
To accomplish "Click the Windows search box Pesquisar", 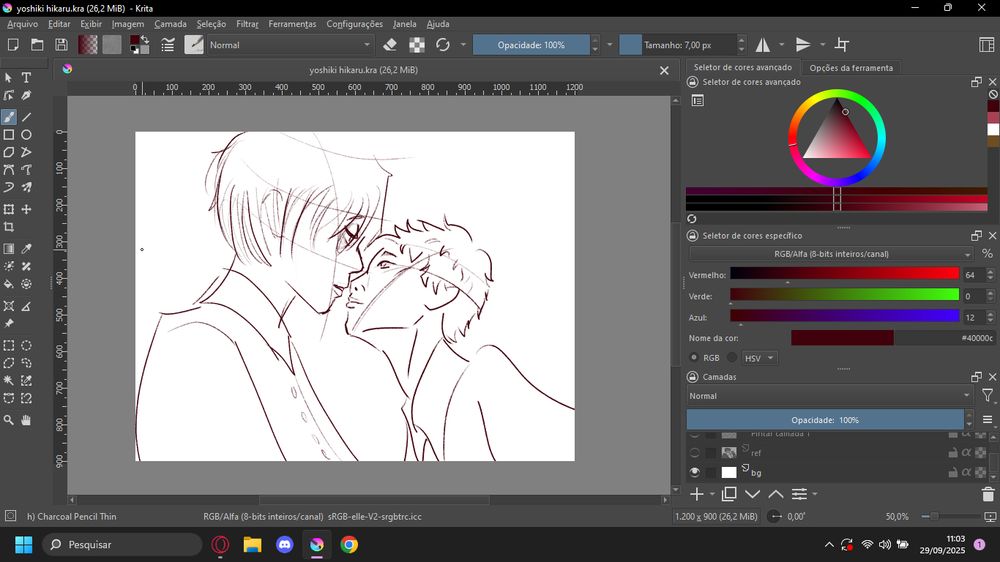I will [122, 545].
